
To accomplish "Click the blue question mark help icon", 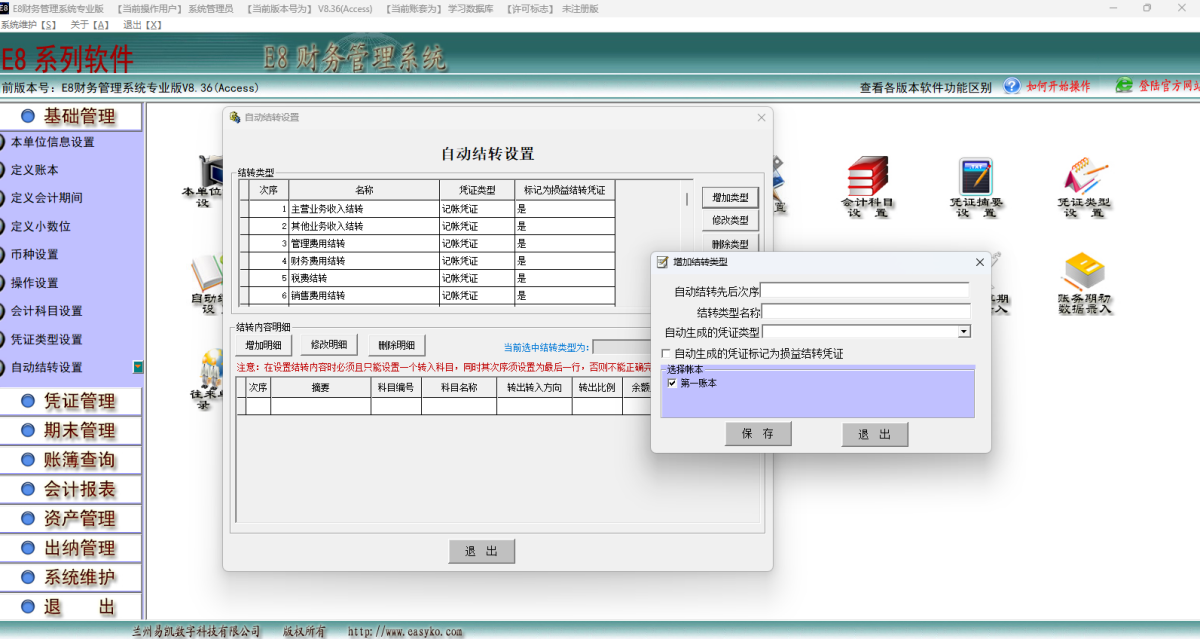I will [x=1012, y=86].
